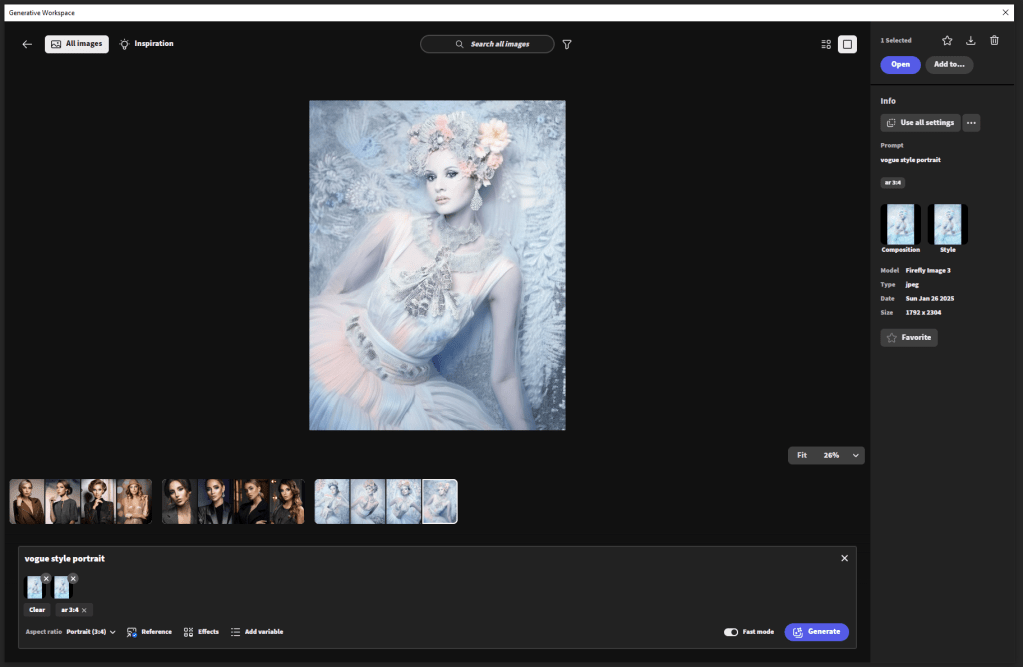Click Use all settings button
Image resolution: width=1023 pixels, height=667 pixels.
[920, 123]
